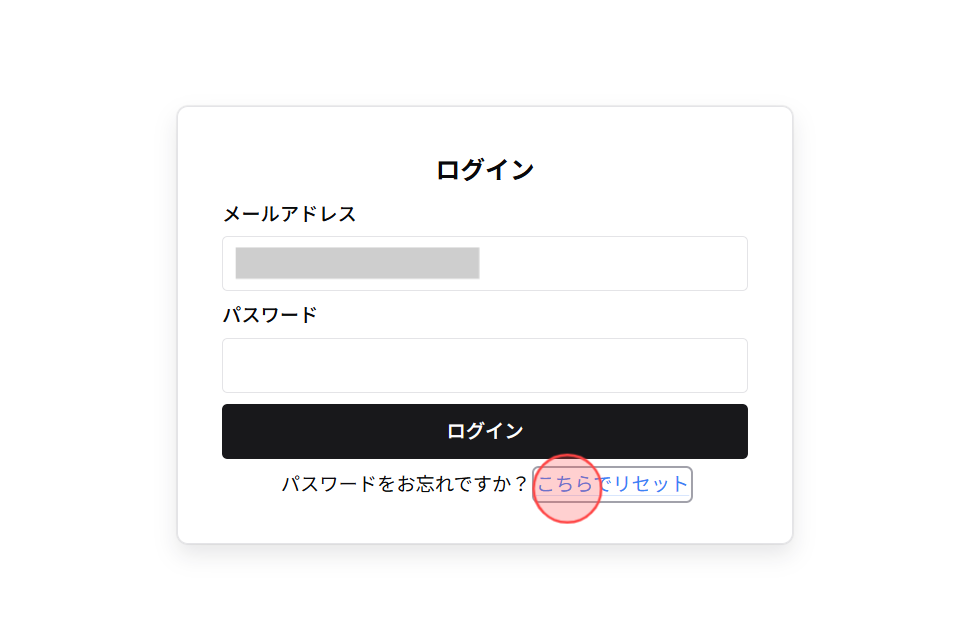The width and height of the screenshot is (965, 643).
Task: Click the highlighted reset link in its border
Action: click(615, 484)
